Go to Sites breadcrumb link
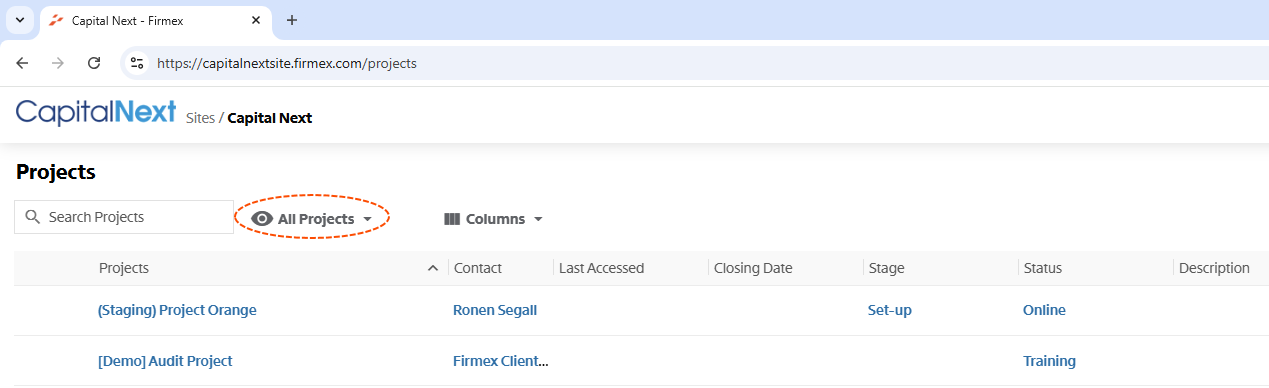Image resolution: width=1269 pixels, height=388 pixels. point(200,118)
